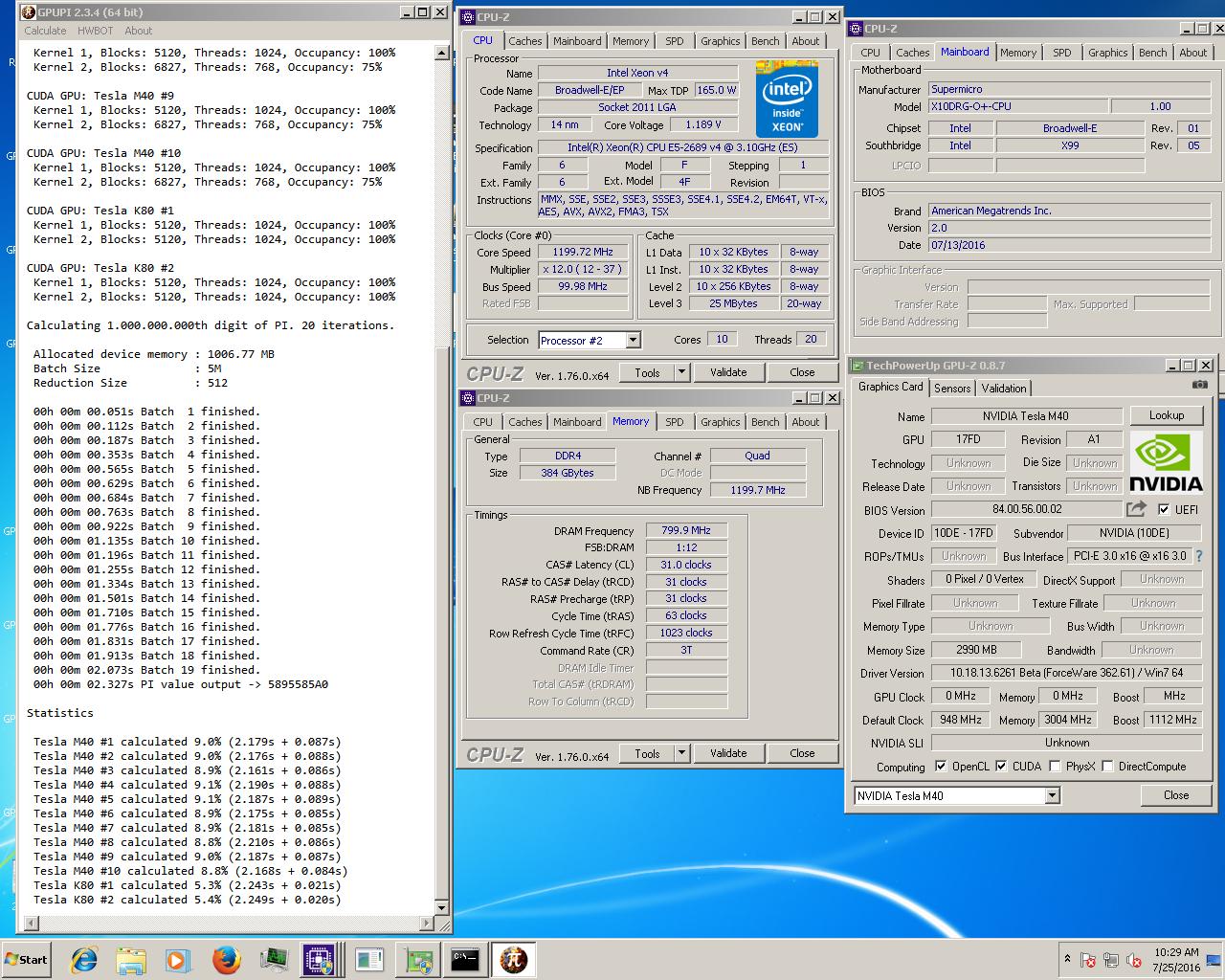Toggle the UEFI checkbox in GPU-Z

point(1164,509)
